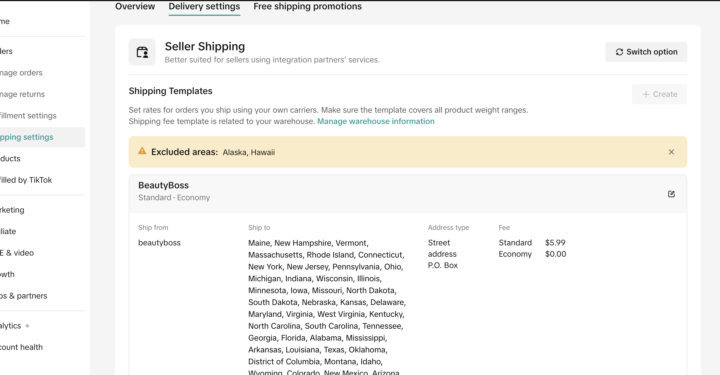Click the plus icon on Create

pyautogui.click(x=646, y=94)
